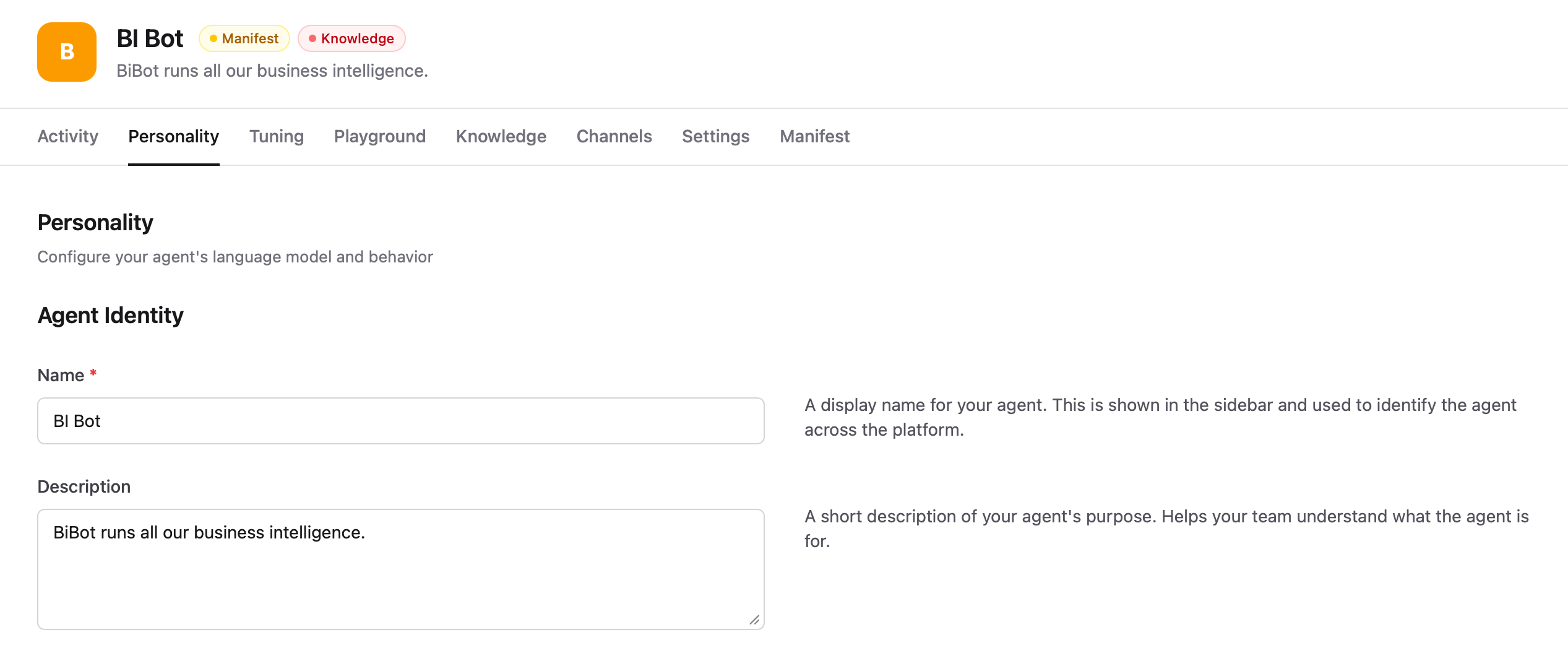
Task: Click the red Knowledge status badge
Action: 351,38
